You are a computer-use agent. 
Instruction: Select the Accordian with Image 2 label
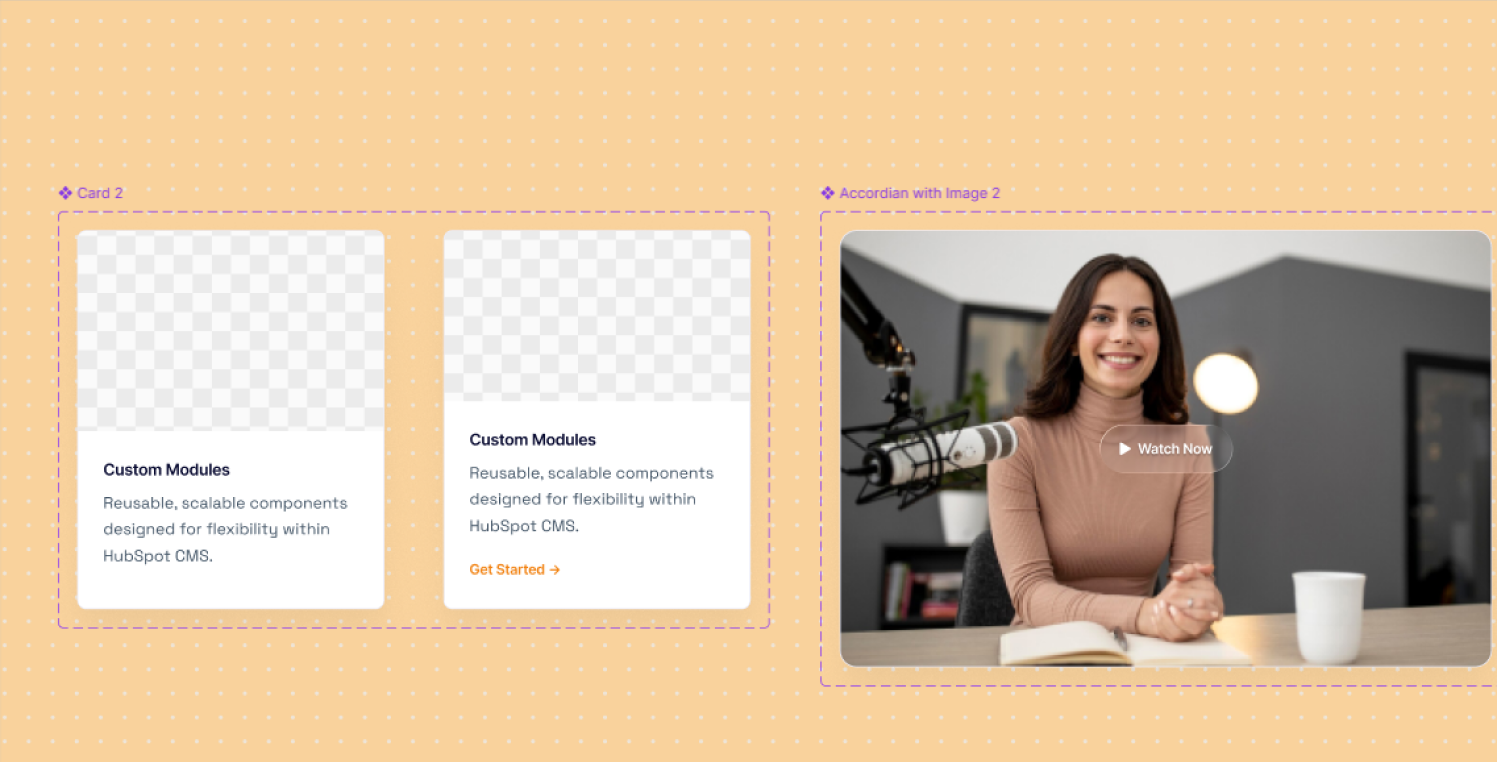[919, 193]
